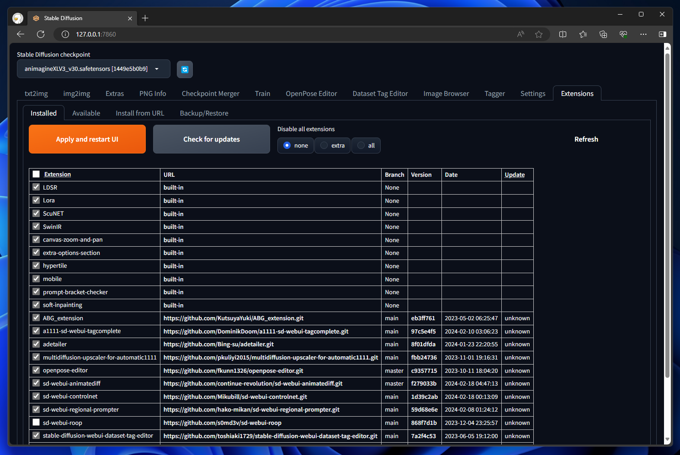Click Apply and restart UI button
680x455 pixels.
click(x=87, y=139)
